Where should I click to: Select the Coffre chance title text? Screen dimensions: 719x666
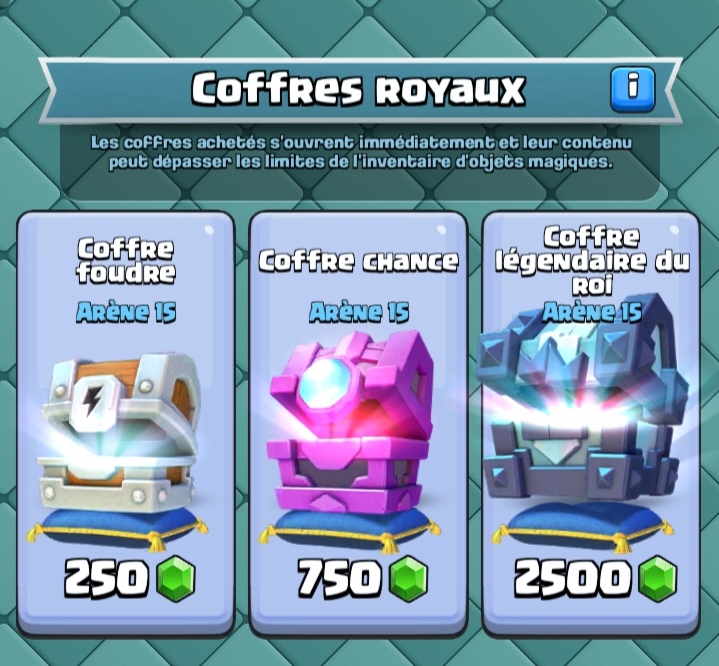click(x=359, y=261)
